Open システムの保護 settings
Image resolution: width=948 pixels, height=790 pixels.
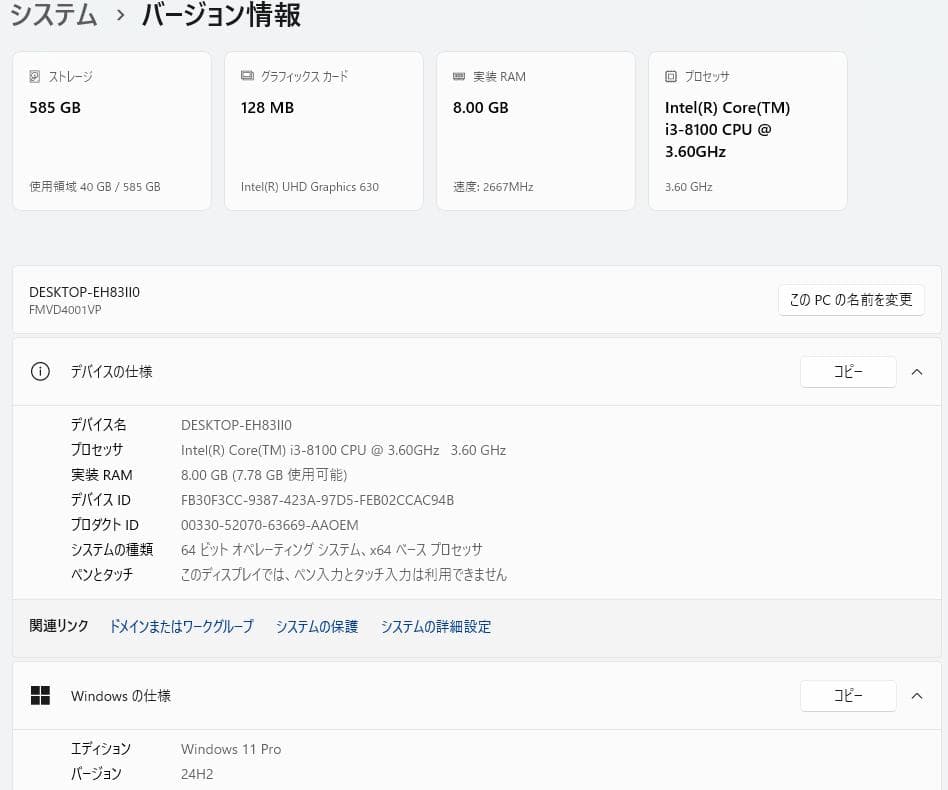[316, 627]
